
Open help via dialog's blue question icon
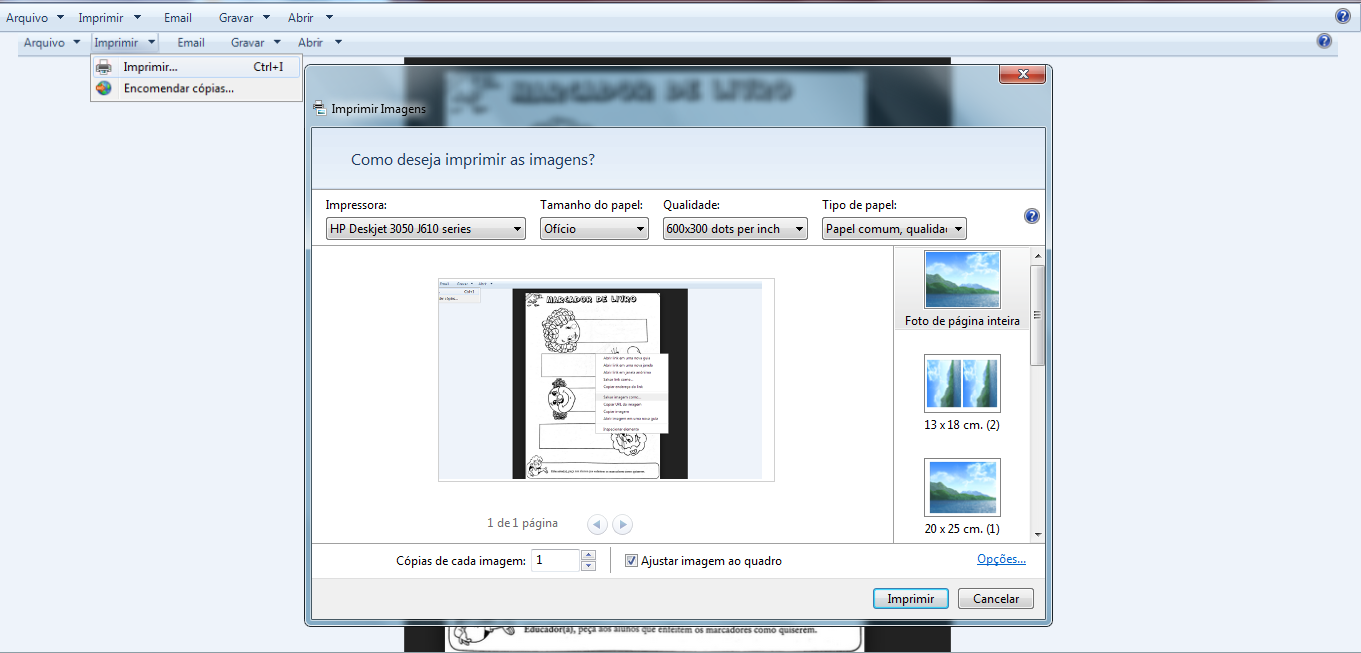pyautogui.click(x=1032, y=216)
